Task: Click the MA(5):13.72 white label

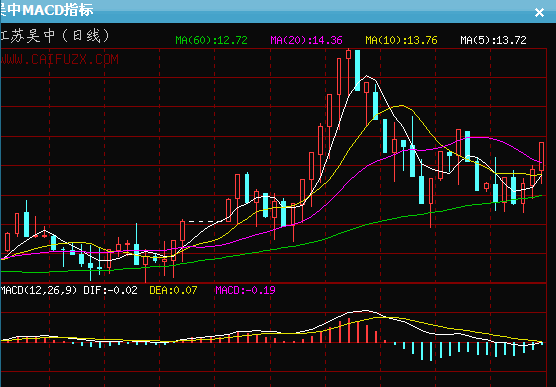Action: coord(493,40)
